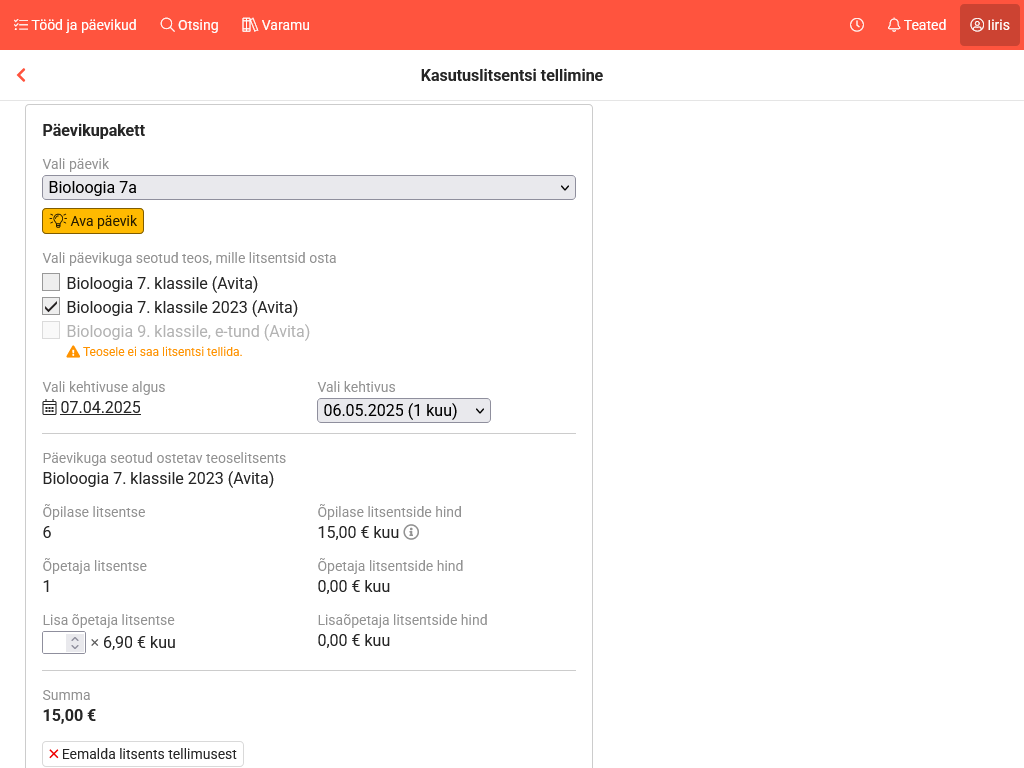Check Bioloogia 7. klassile (Avita) checkbox
The height and width of the screenshot is (768, 1024).
pos(51,282)
